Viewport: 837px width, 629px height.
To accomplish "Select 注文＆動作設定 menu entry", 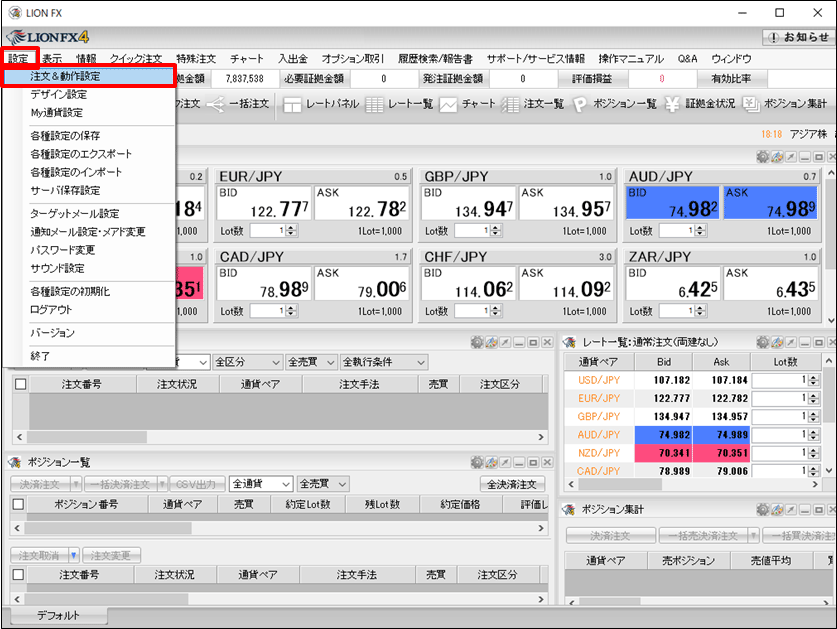I will coord(90,76).
